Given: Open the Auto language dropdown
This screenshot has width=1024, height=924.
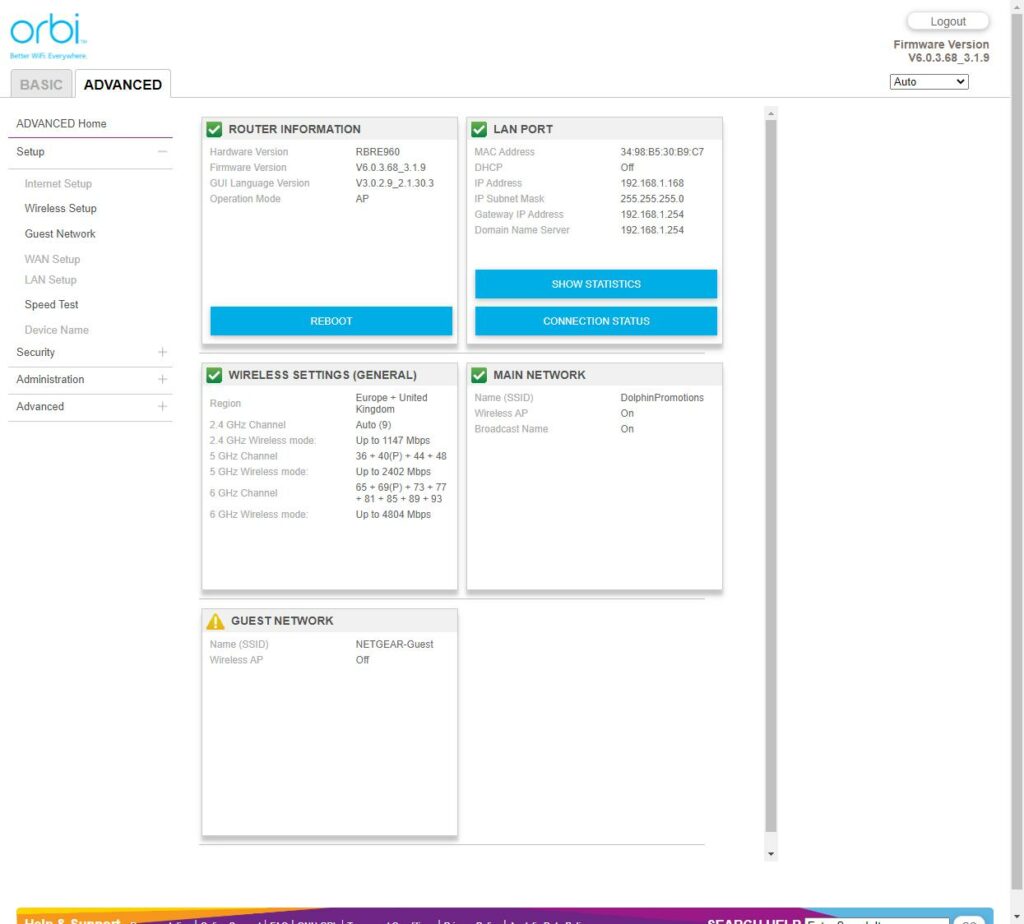Looking at the screenshot, I should pos(929,82).
